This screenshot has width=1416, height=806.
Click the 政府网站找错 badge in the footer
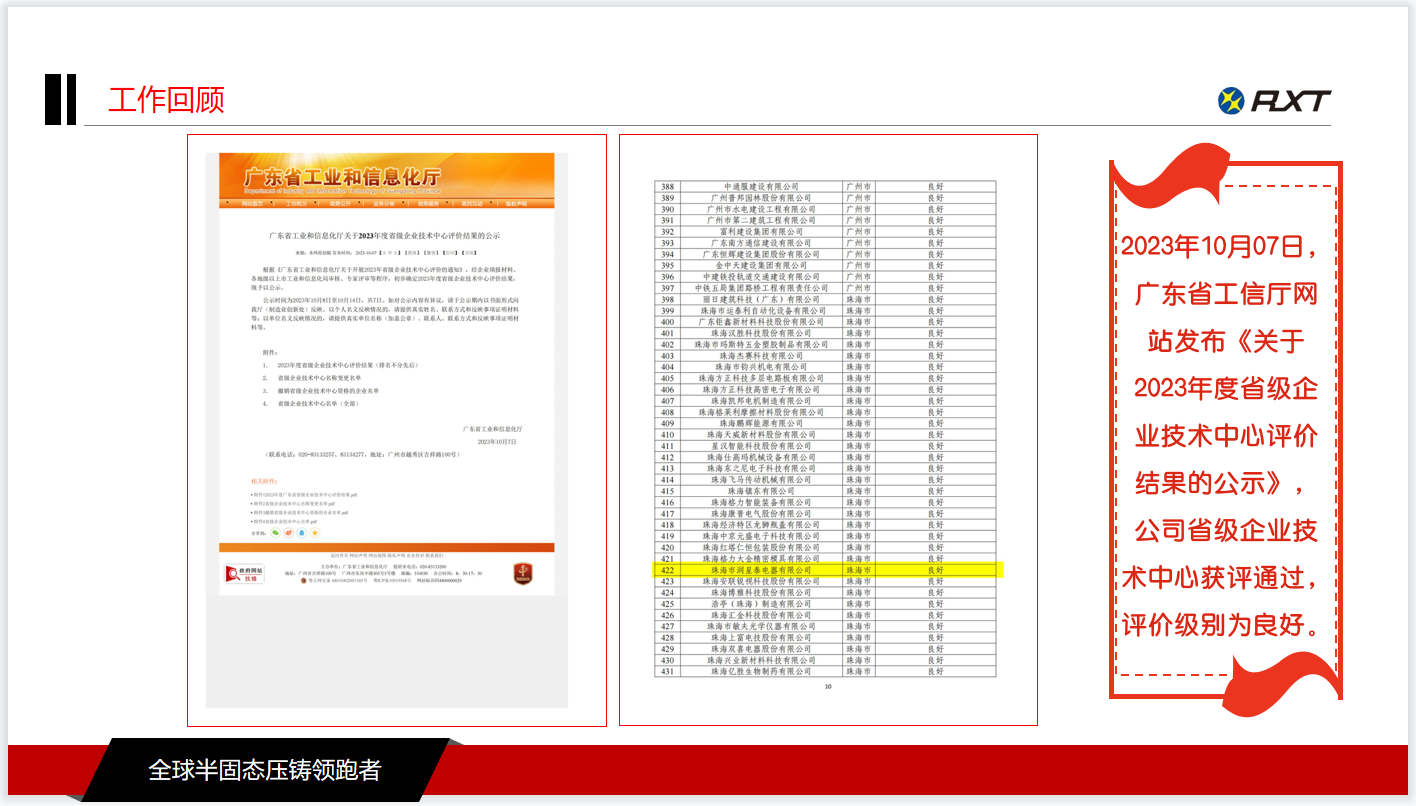click(244, 573)
